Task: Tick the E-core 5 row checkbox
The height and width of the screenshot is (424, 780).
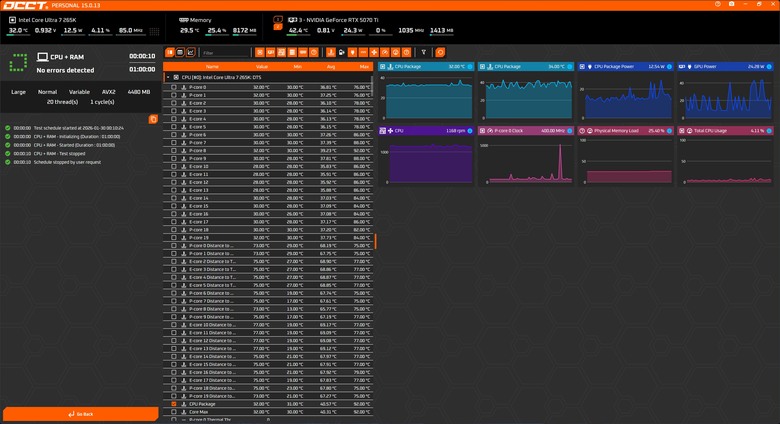Action: click(x=174, y=127)
